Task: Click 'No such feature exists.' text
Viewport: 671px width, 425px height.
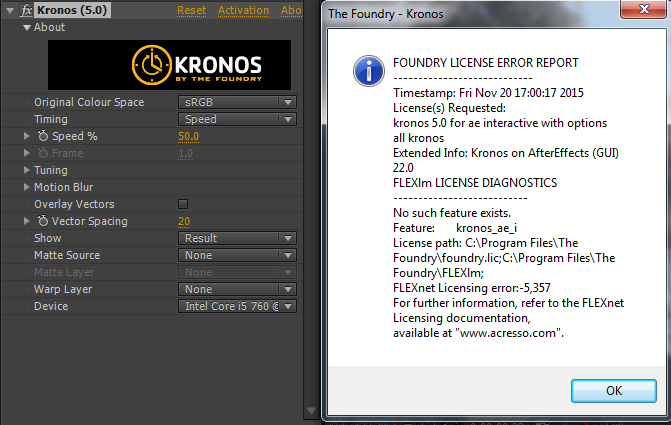Action: click(x=452, y=213)
